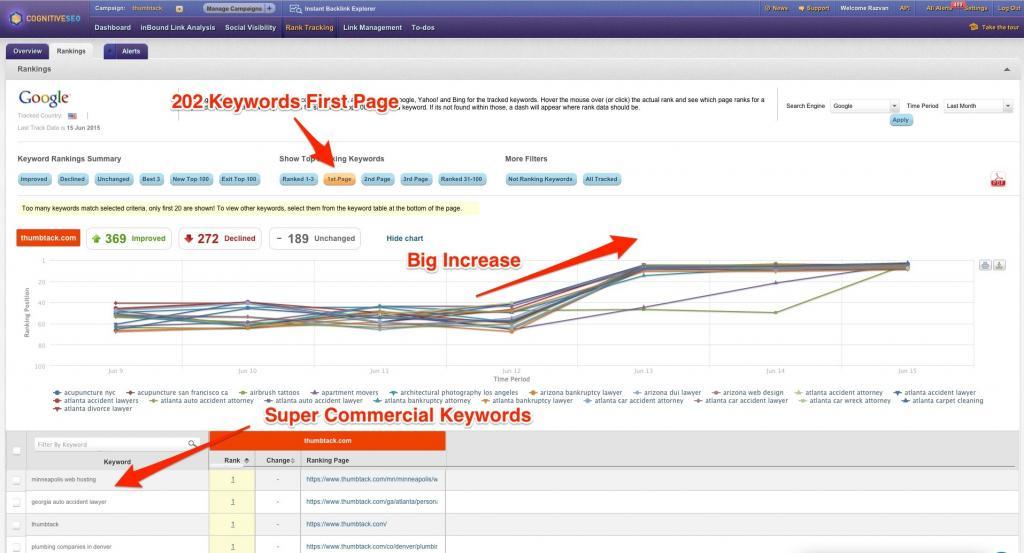Click the print chart icon

click(984, 265)
